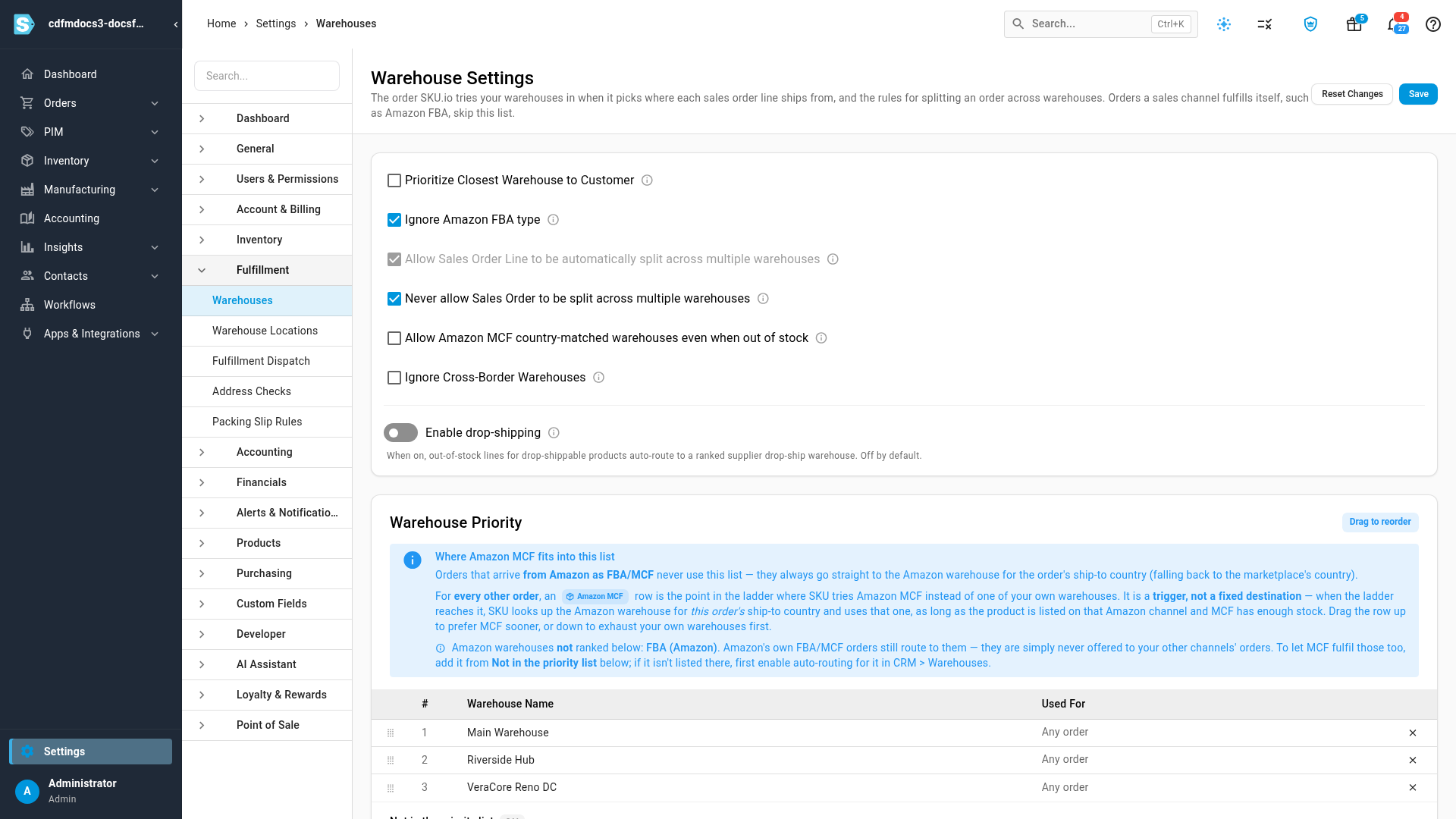Focus the settings Search field
This screenshot has height=819, width=1456.
(x=267, y=76)
